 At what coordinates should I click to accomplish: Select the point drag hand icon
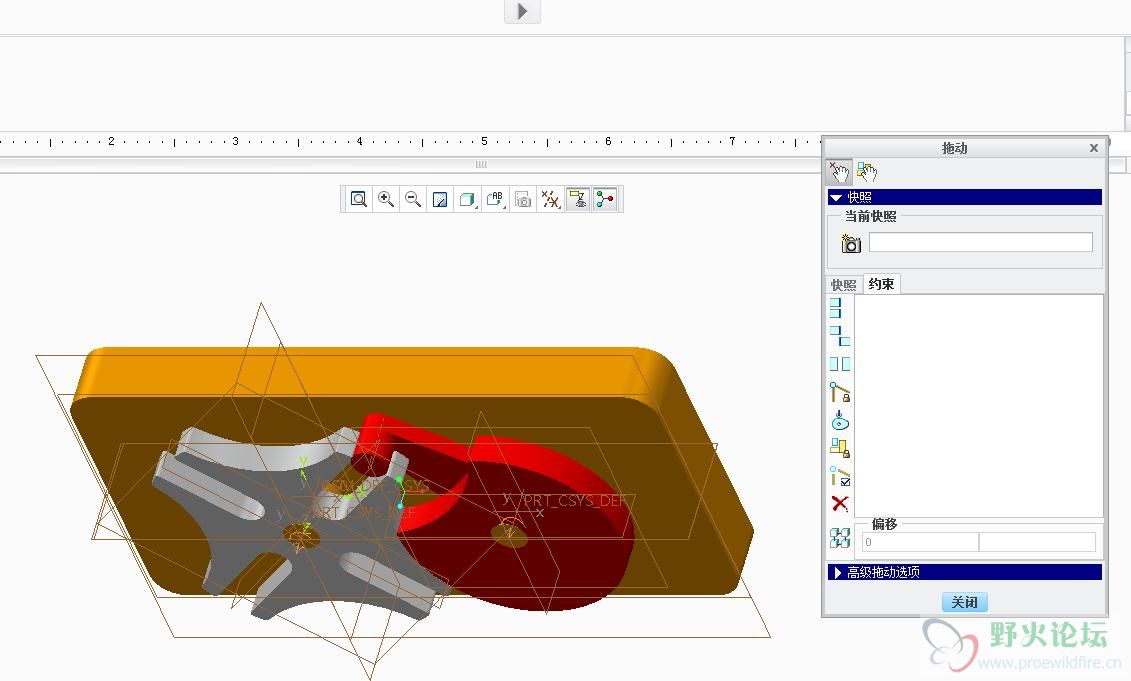click(x=839, y=172)
